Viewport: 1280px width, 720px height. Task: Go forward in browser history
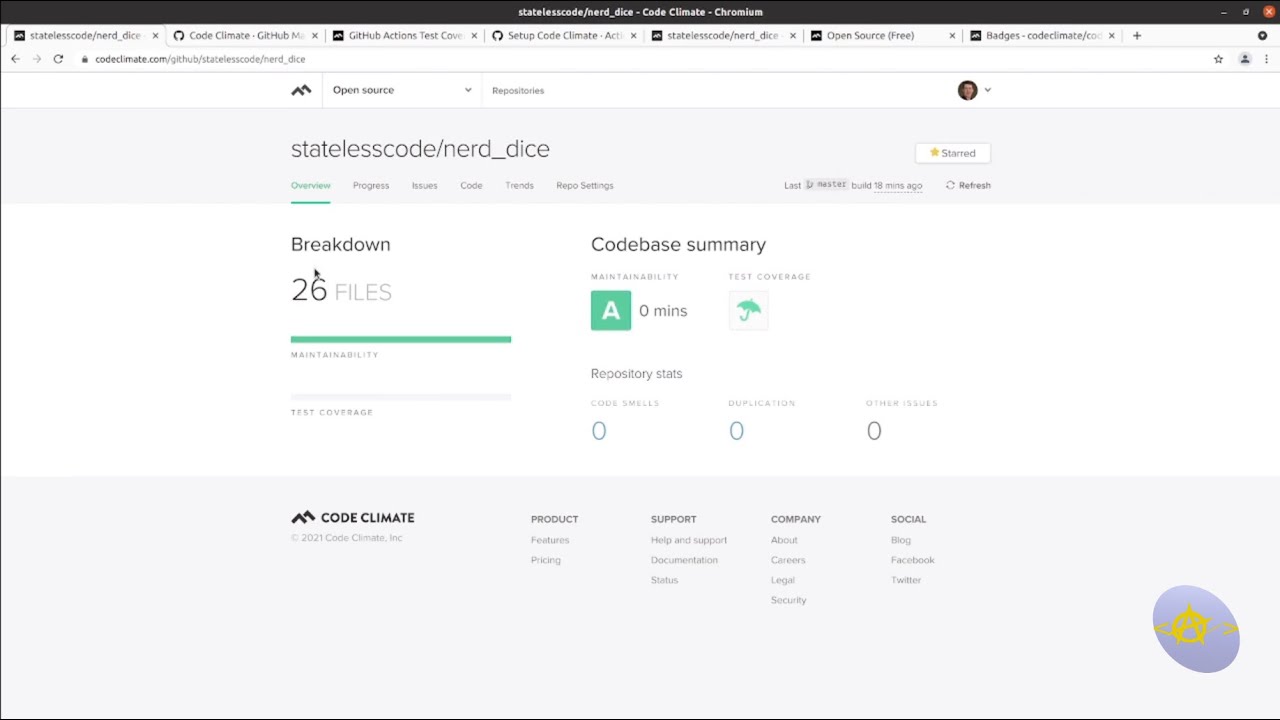tap(37, 59)
